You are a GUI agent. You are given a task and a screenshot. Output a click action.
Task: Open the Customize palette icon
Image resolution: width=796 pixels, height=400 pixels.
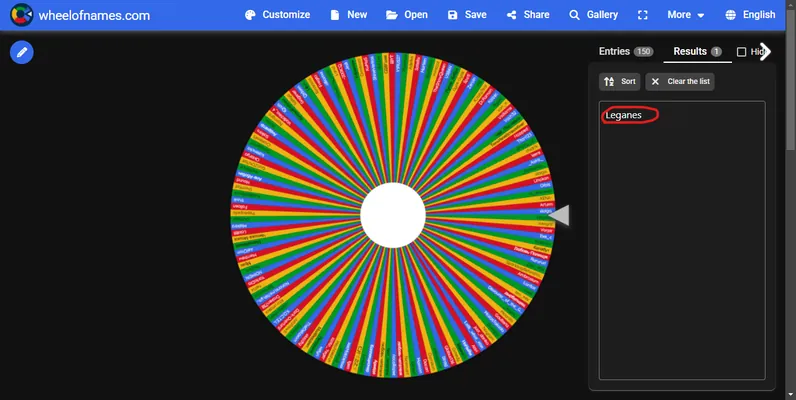[x=250, y=15]
